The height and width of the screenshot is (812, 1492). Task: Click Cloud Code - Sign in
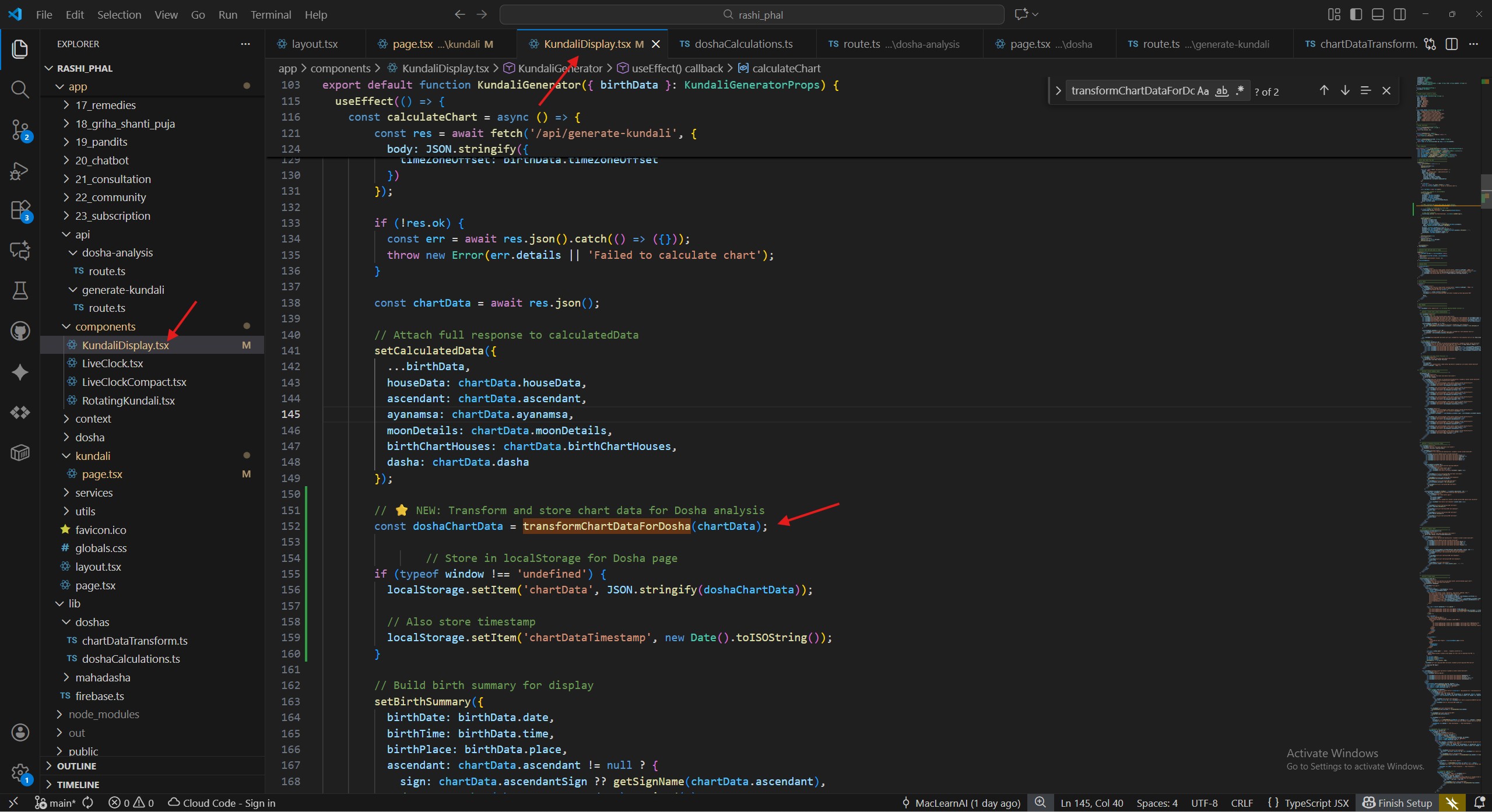pyautogui.click(x=222, y=803)
